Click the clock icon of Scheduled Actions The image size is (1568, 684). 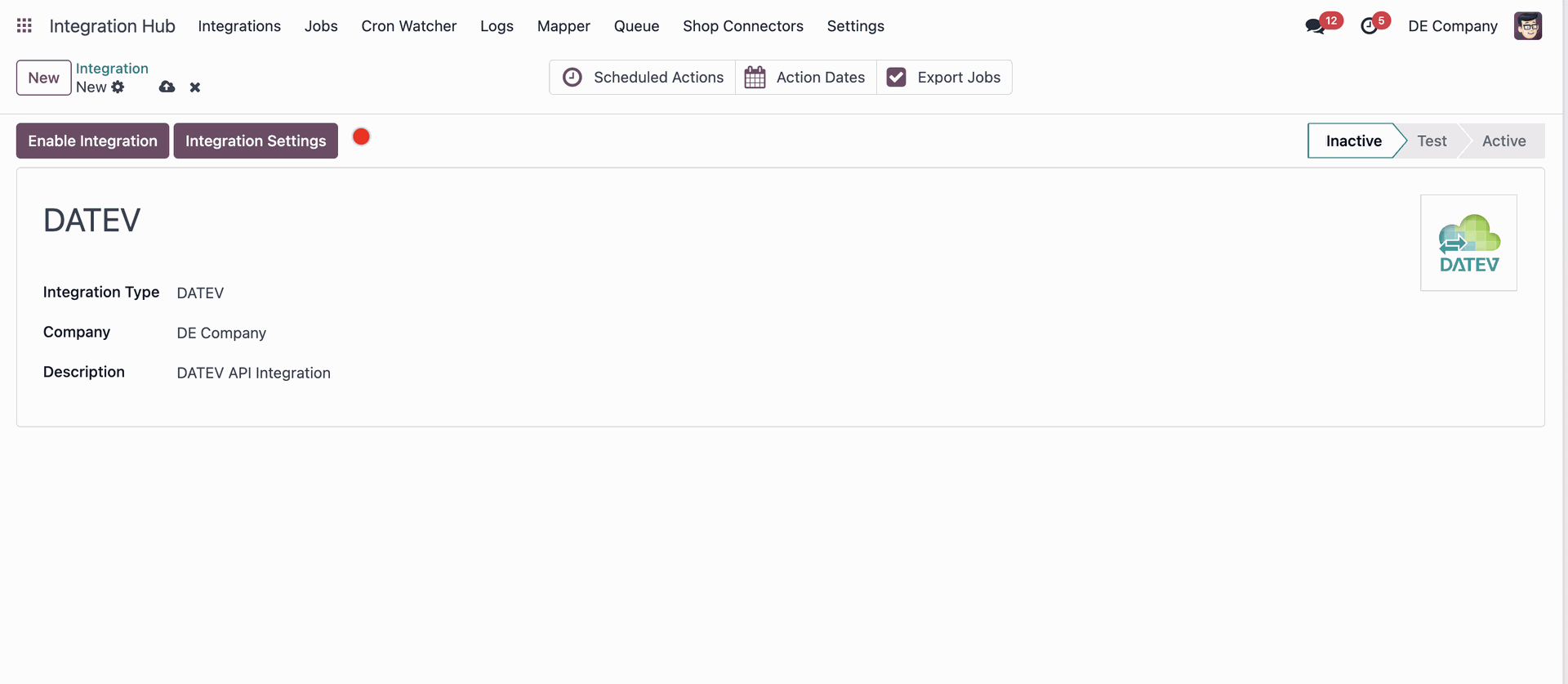[x=572, y=78]
